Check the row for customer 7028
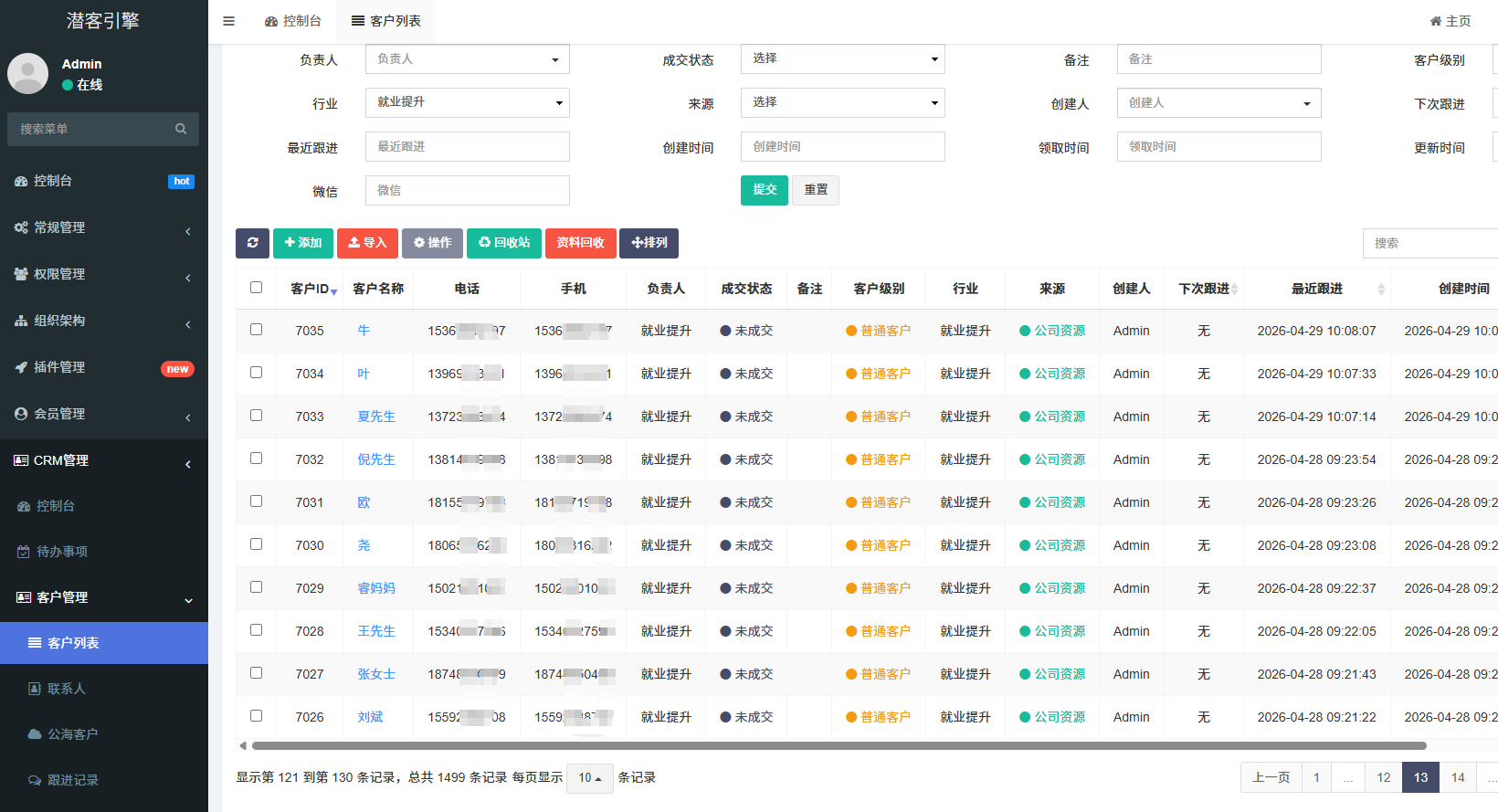This screenshot has height=812, width=1498. point(256,630)
